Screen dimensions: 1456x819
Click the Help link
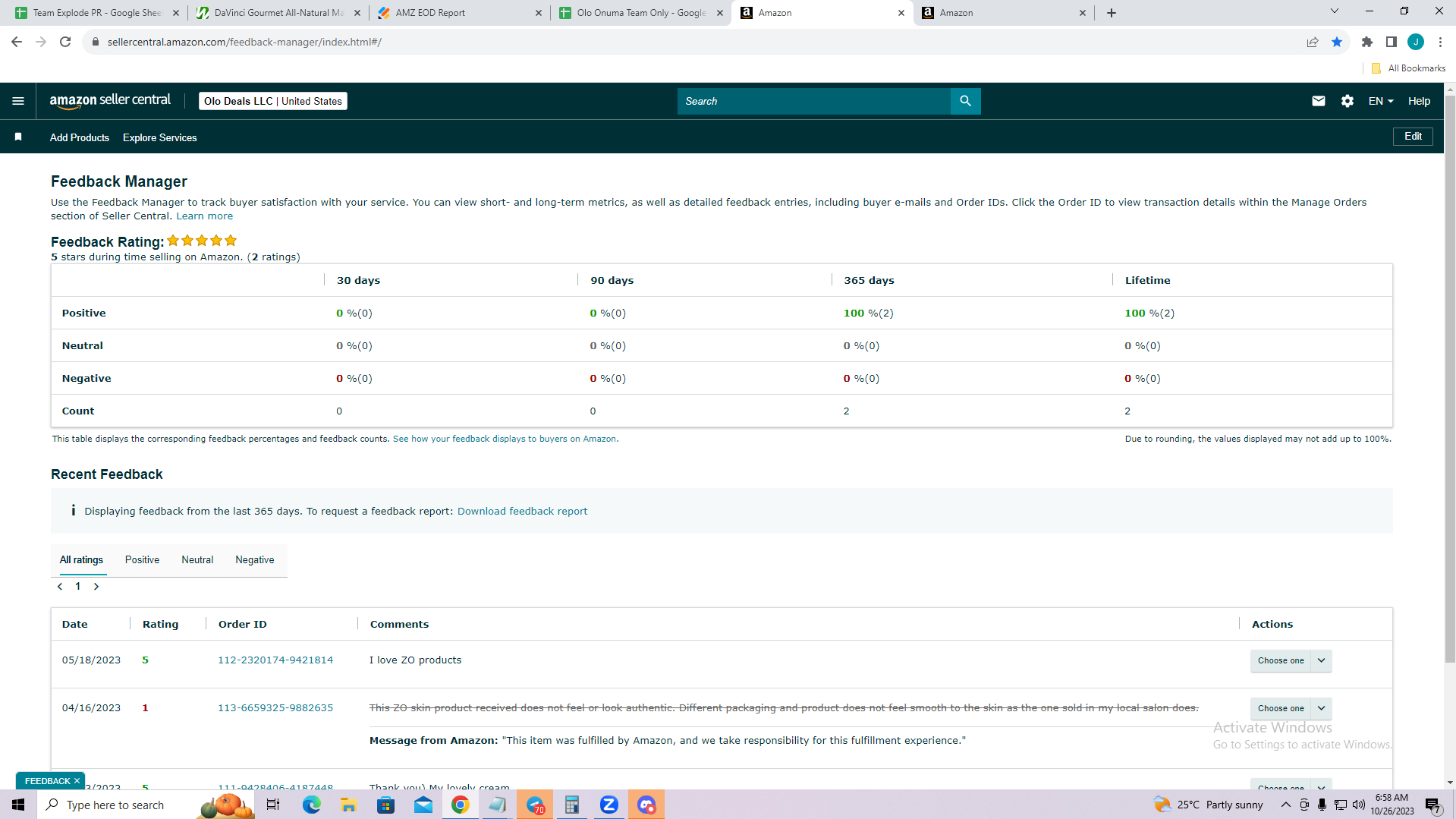[1419, 101]
